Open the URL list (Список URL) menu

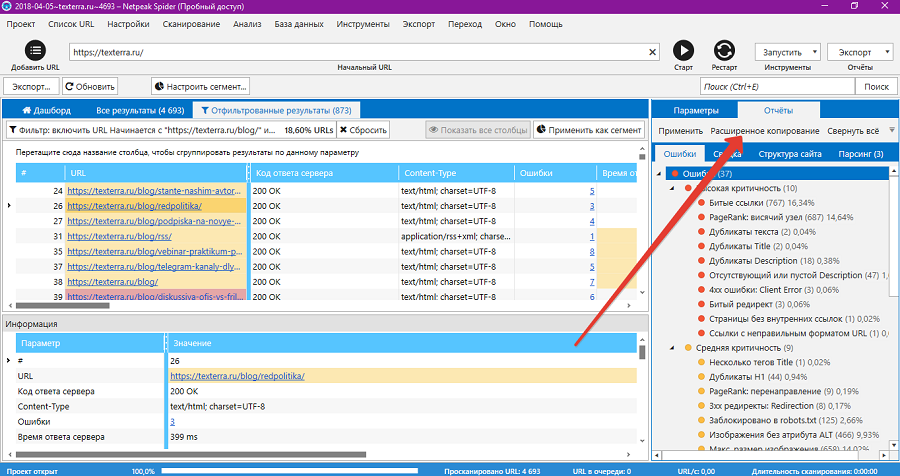[x=71, y=24]
